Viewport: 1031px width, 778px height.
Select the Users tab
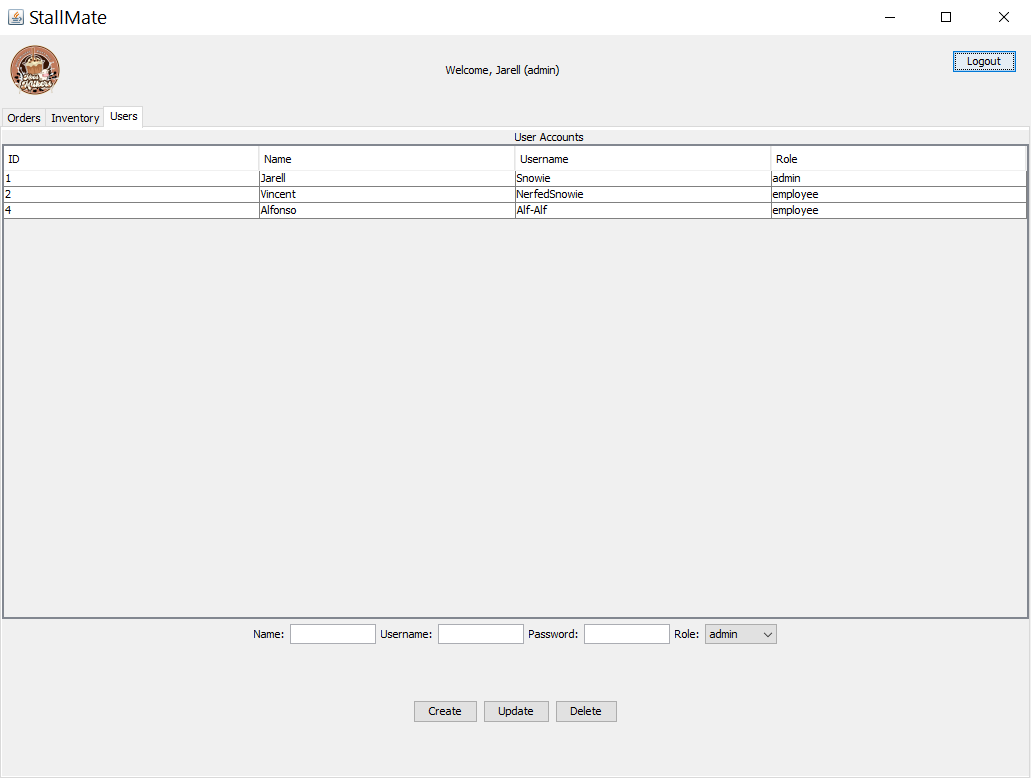124,116
